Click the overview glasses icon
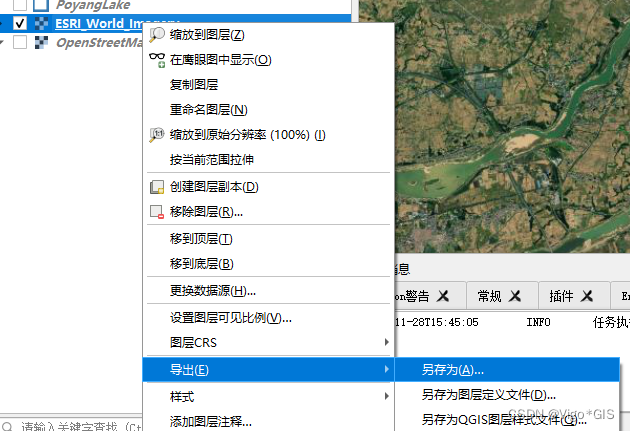630x431 pixels. (x=157, y=60)
